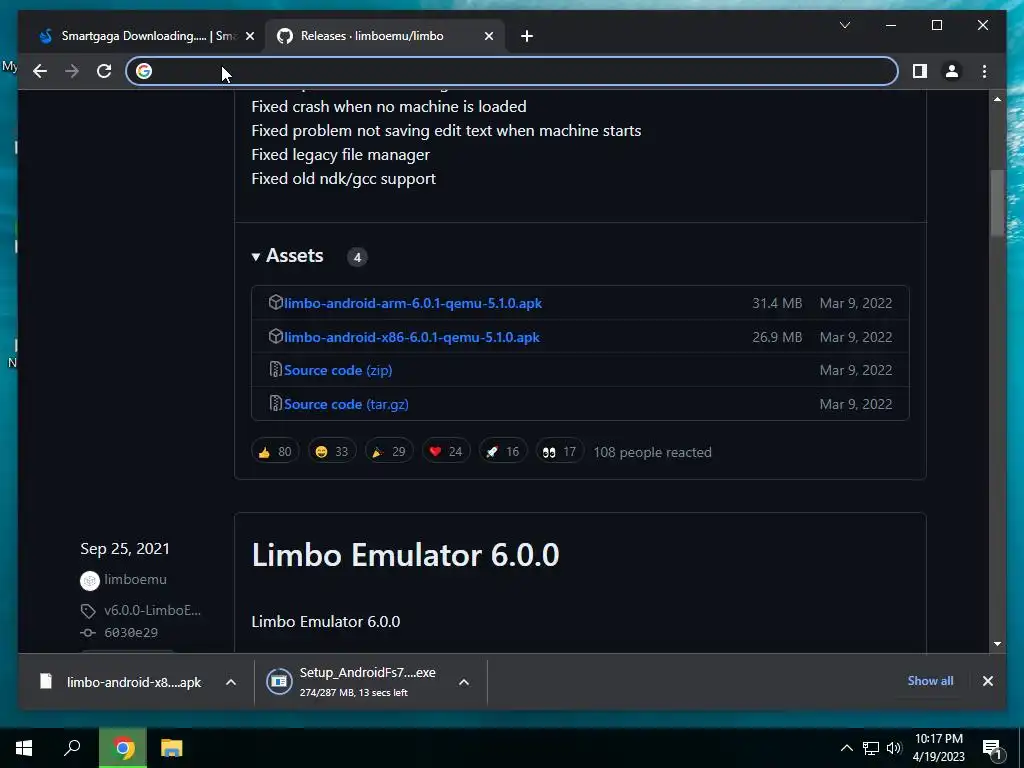The width and height of the screenshot is (1024, 768).
Task: Click the 'Sep 25, 2021' release date
Action: [x=125, y=549]
